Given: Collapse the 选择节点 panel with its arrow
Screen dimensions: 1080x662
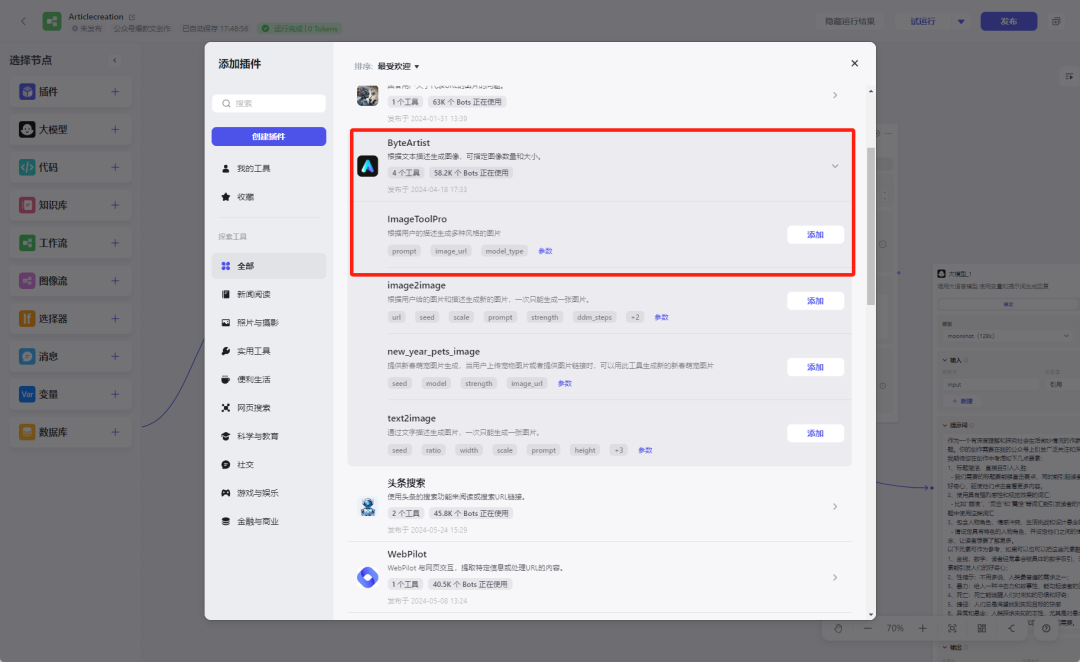Looking at the screenshot, I should (x=115, y=61).
